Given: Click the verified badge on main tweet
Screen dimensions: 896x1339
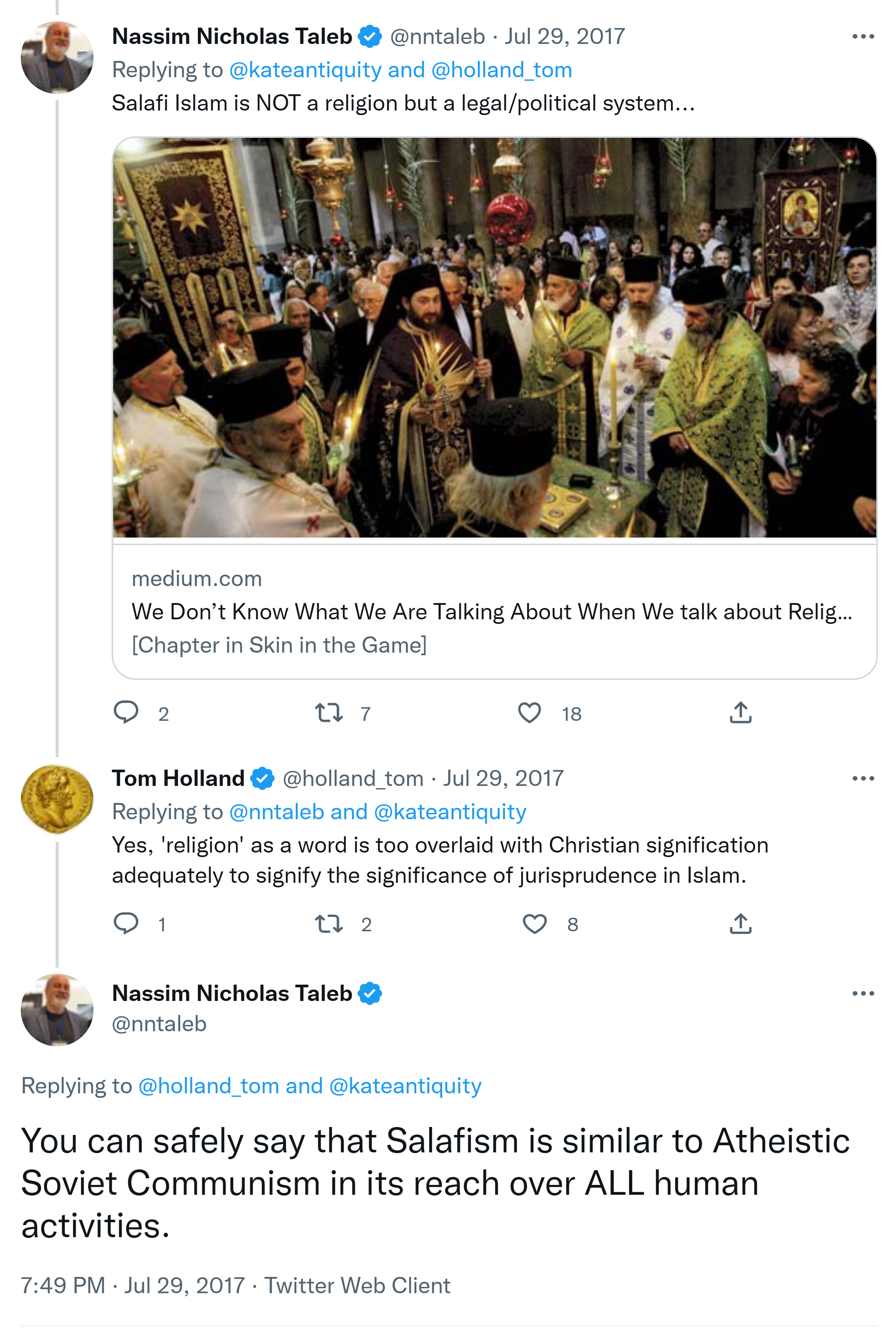Looking at the screenshot, I should pyautogui.click(x=370, y=993).
